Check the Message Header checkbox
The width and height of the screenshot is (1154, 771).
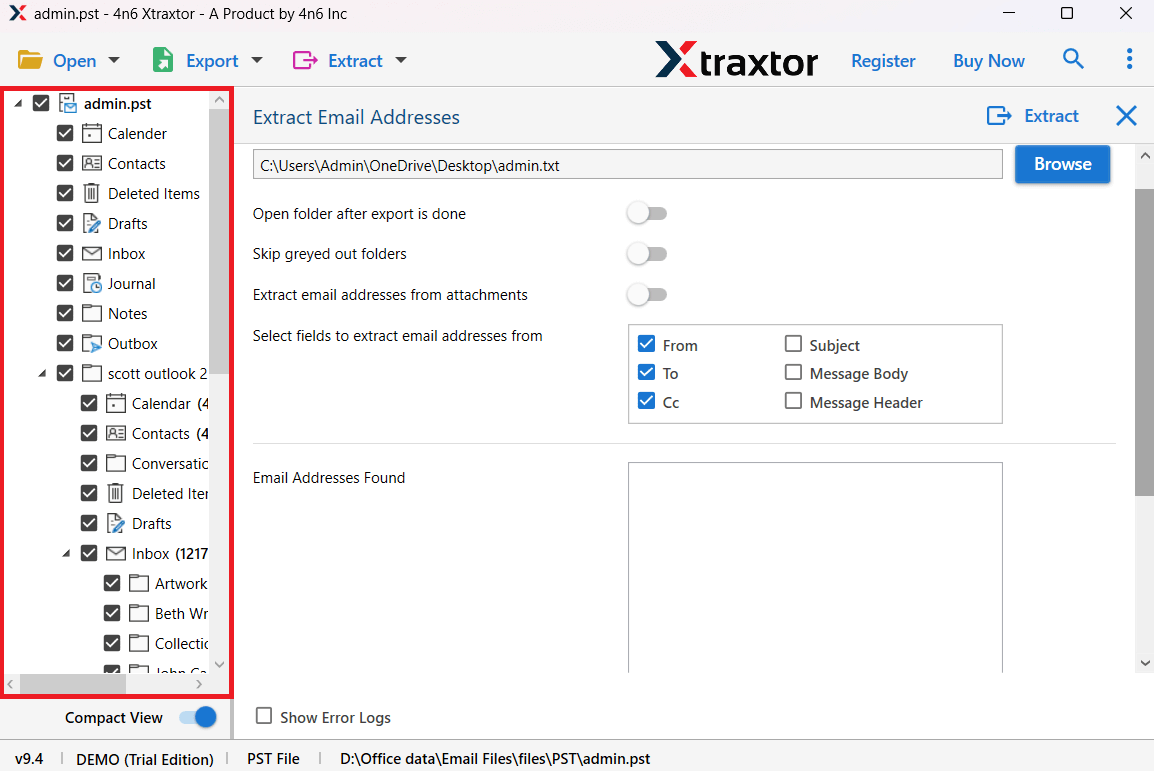(x=793, y=401)
